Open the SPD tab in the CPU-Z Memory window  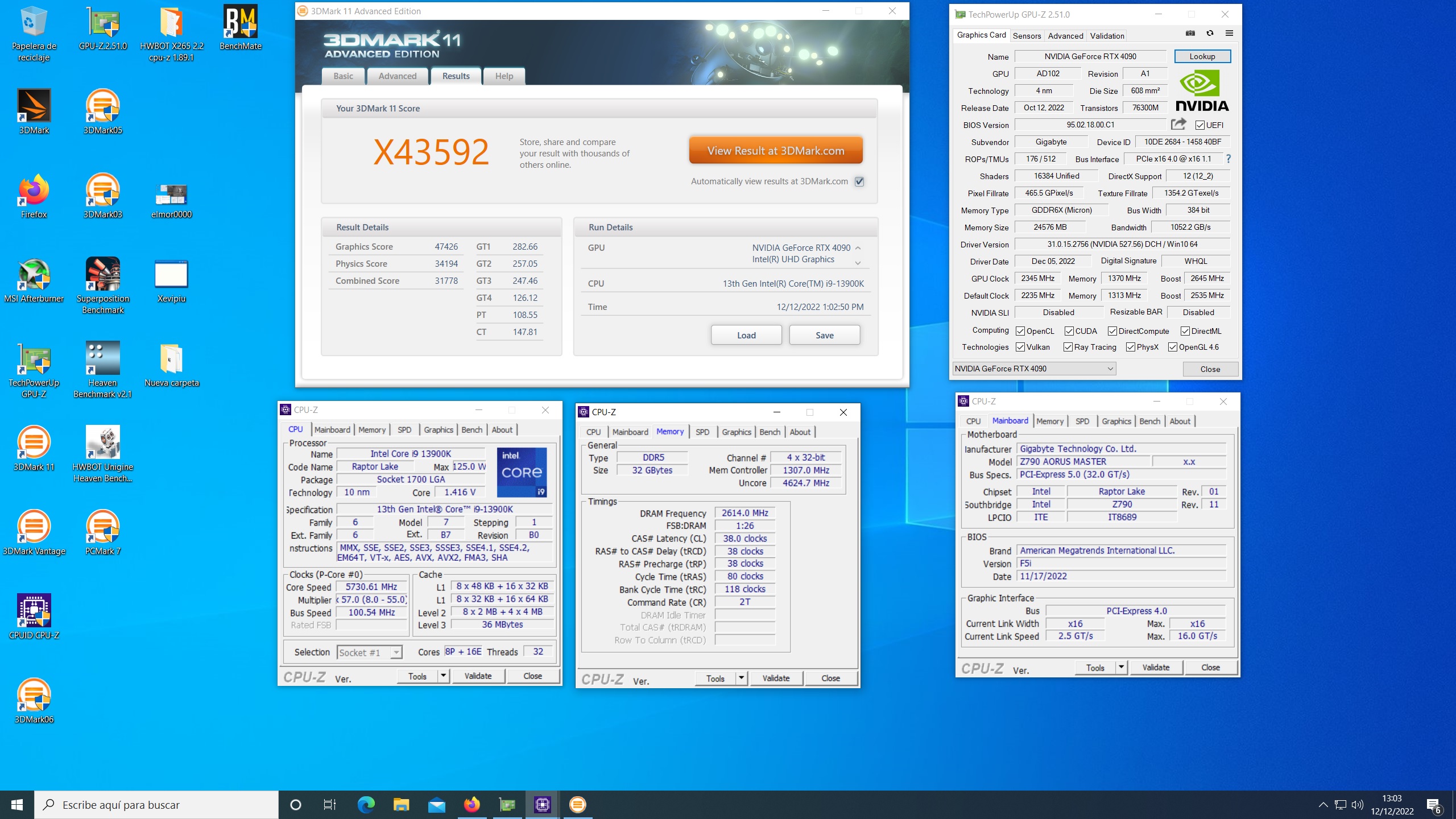click(702, 432)
